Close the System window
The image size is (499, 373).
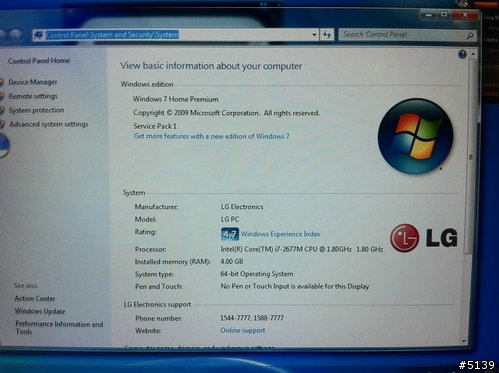[x=465, y=14]
